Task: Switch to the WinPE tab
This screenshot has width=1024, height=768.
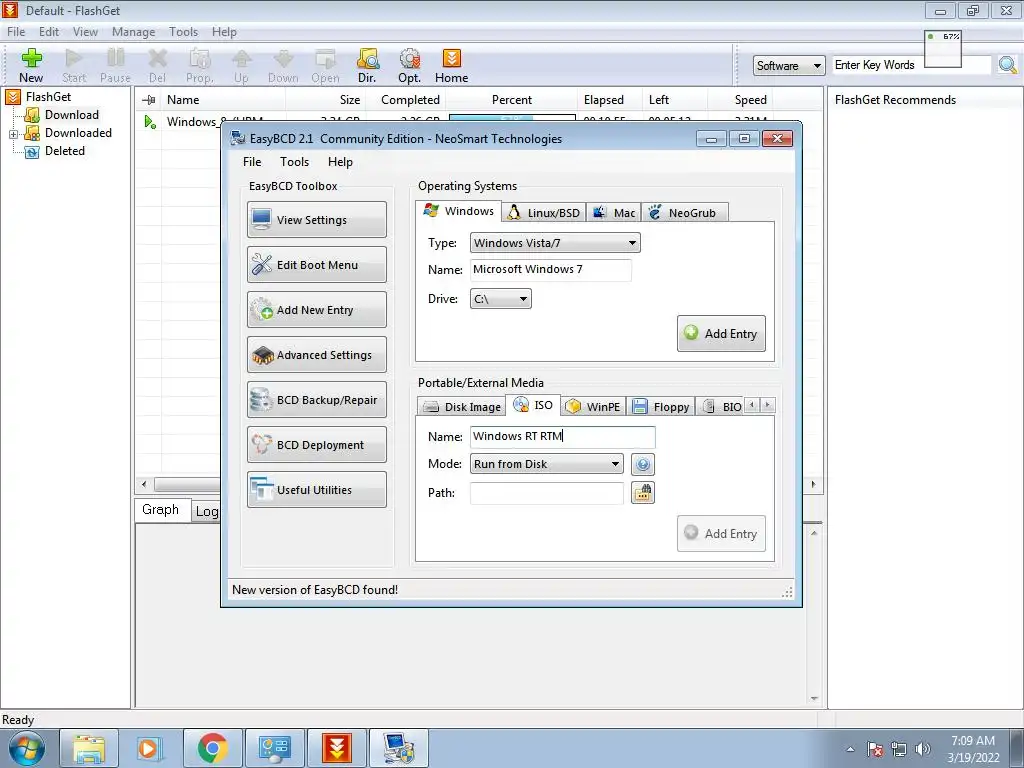Action: tap(593, 407)
